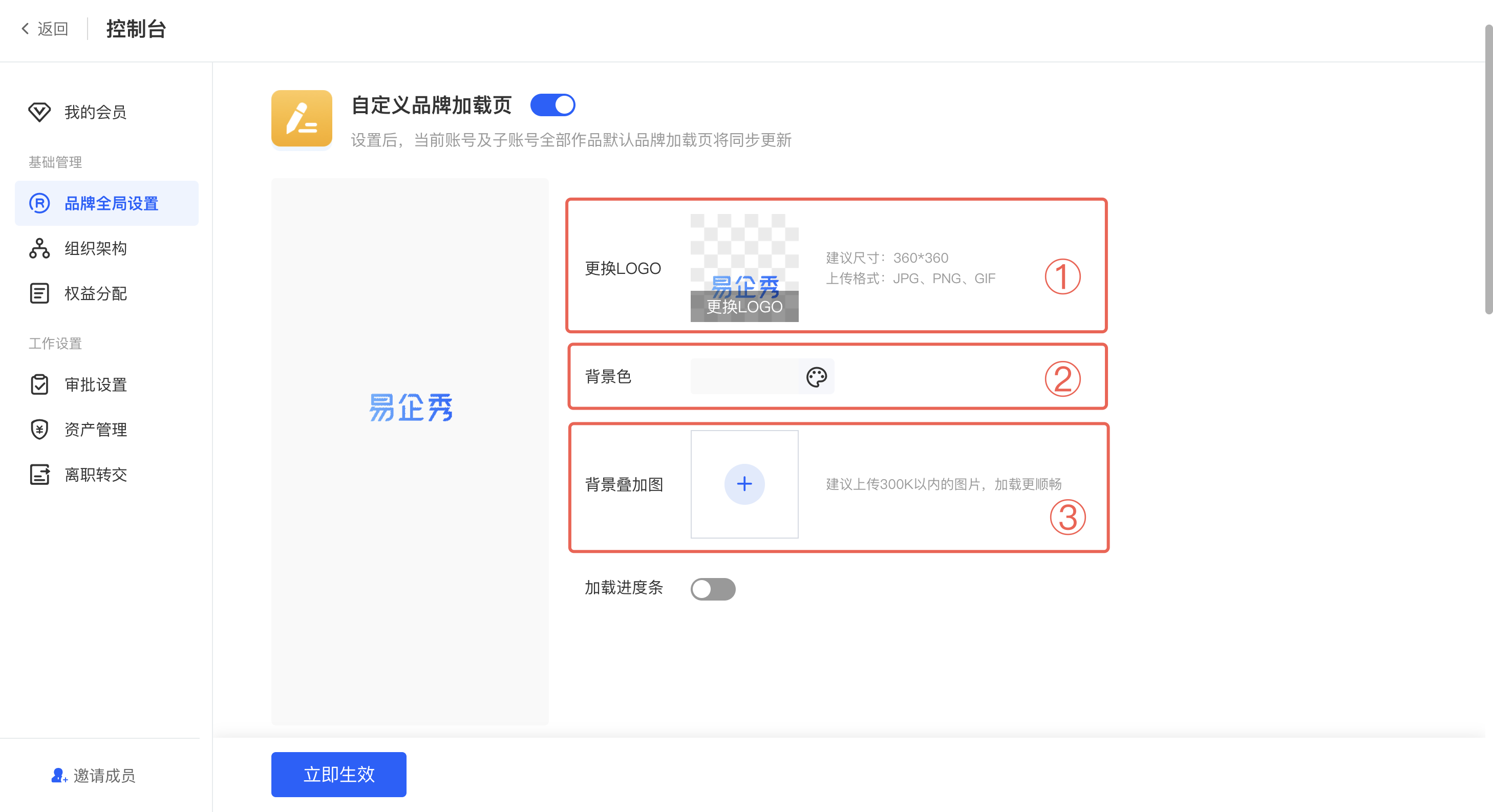This screenshot has width=1493, height=812.
Task: Click 邀请成员 link at bottom
Action: (x=94, y=776)
